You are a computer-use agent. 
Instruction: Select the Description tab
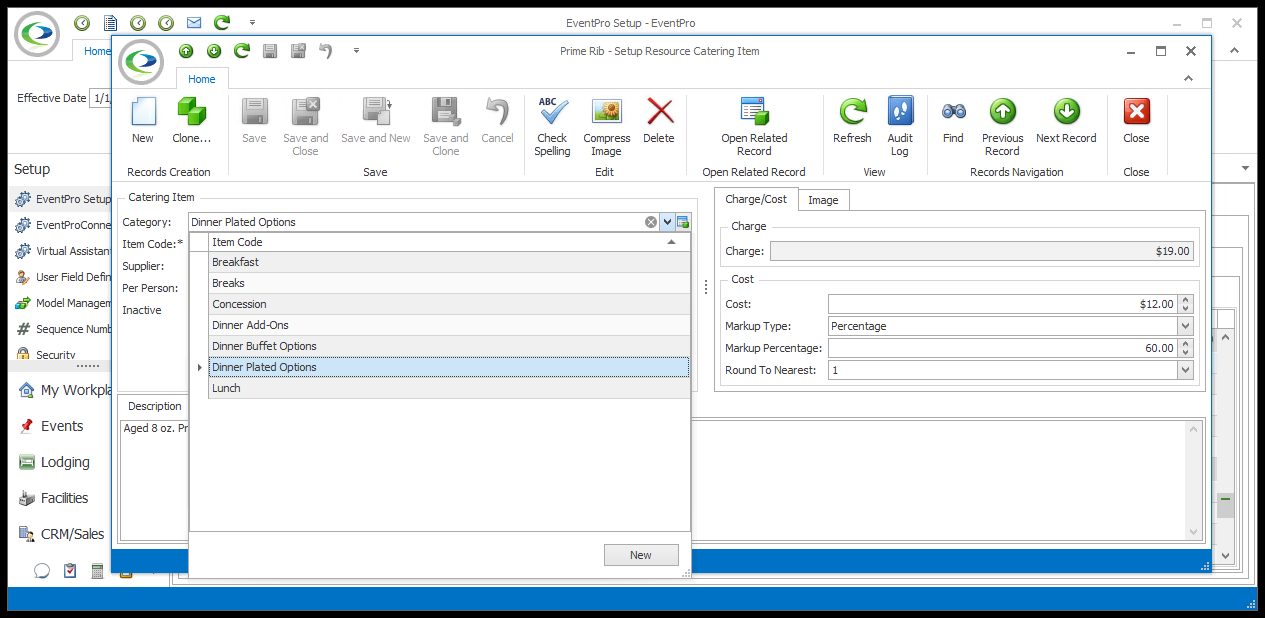point(155,406)
